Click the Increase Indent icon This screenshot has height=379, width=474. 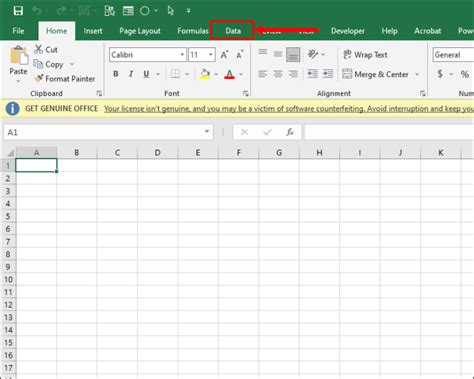[328, 74]
